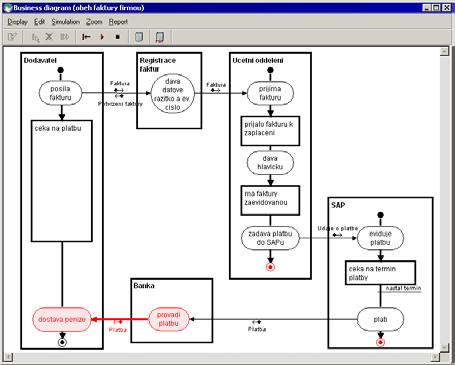Click the first edit checkmark toolbar icon
Viewport: 455px width, 365px height.
pos(12,37)
